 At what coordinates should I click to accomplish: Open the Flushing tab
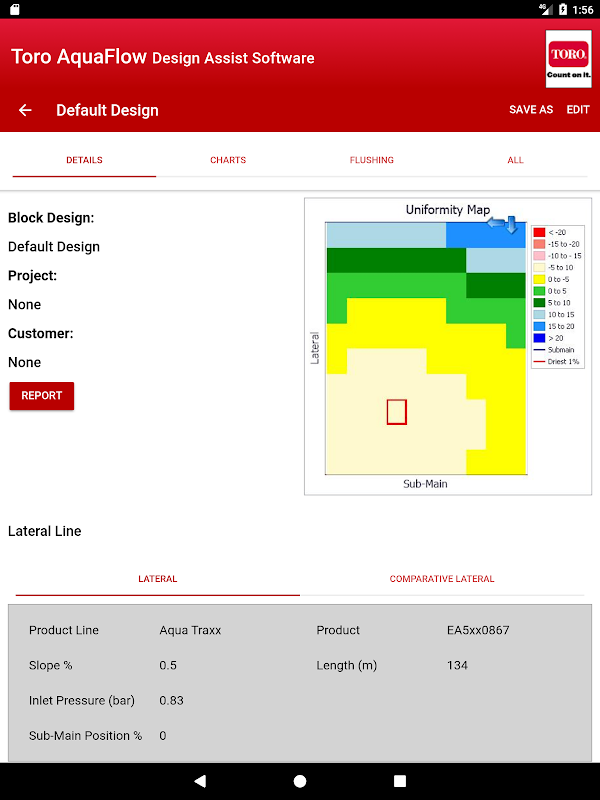coord(371,160)
